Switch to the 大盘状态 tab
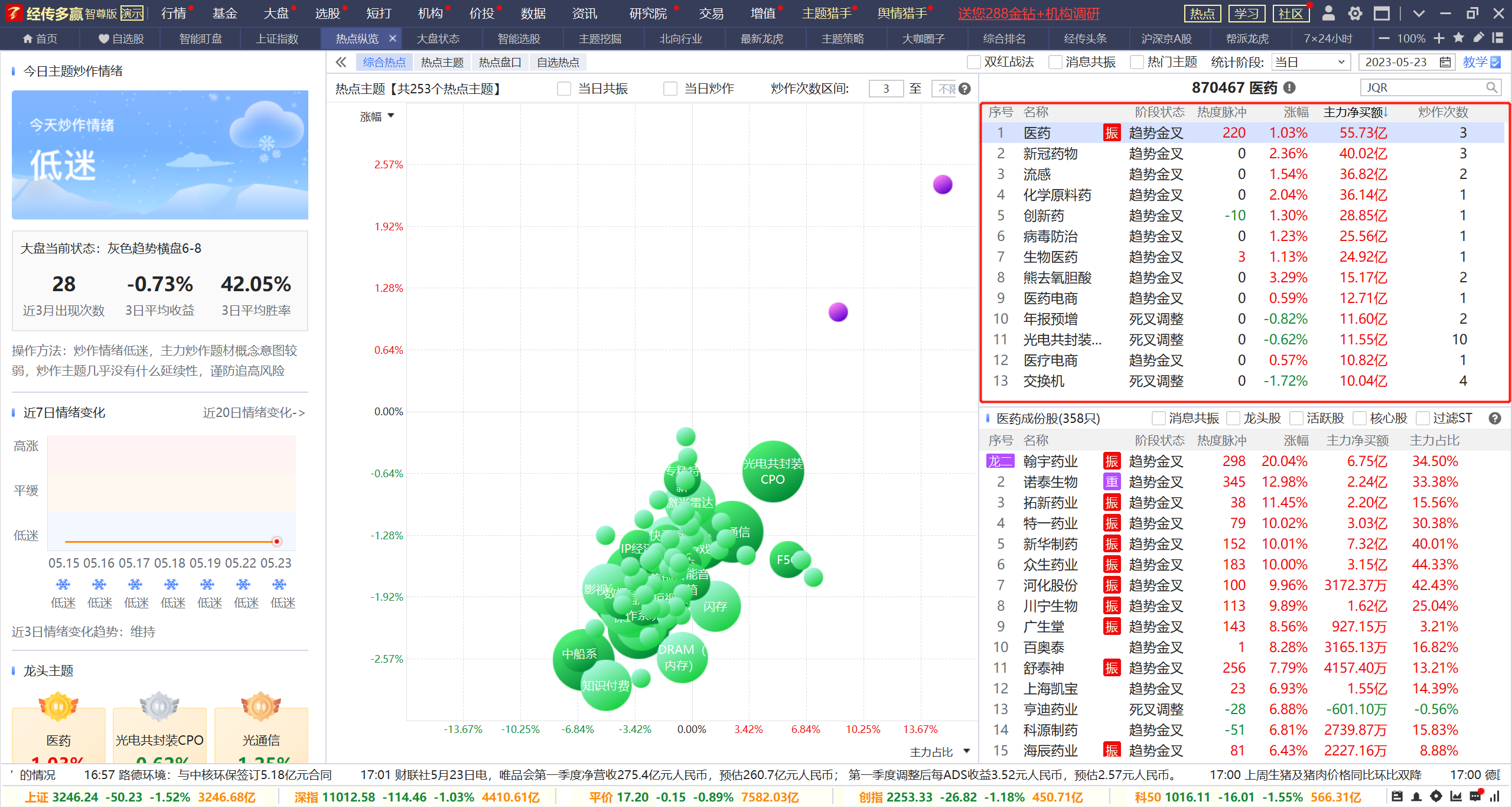This screenshot has width=1512, height=808. pyautogui.click(x=438, y=38)
